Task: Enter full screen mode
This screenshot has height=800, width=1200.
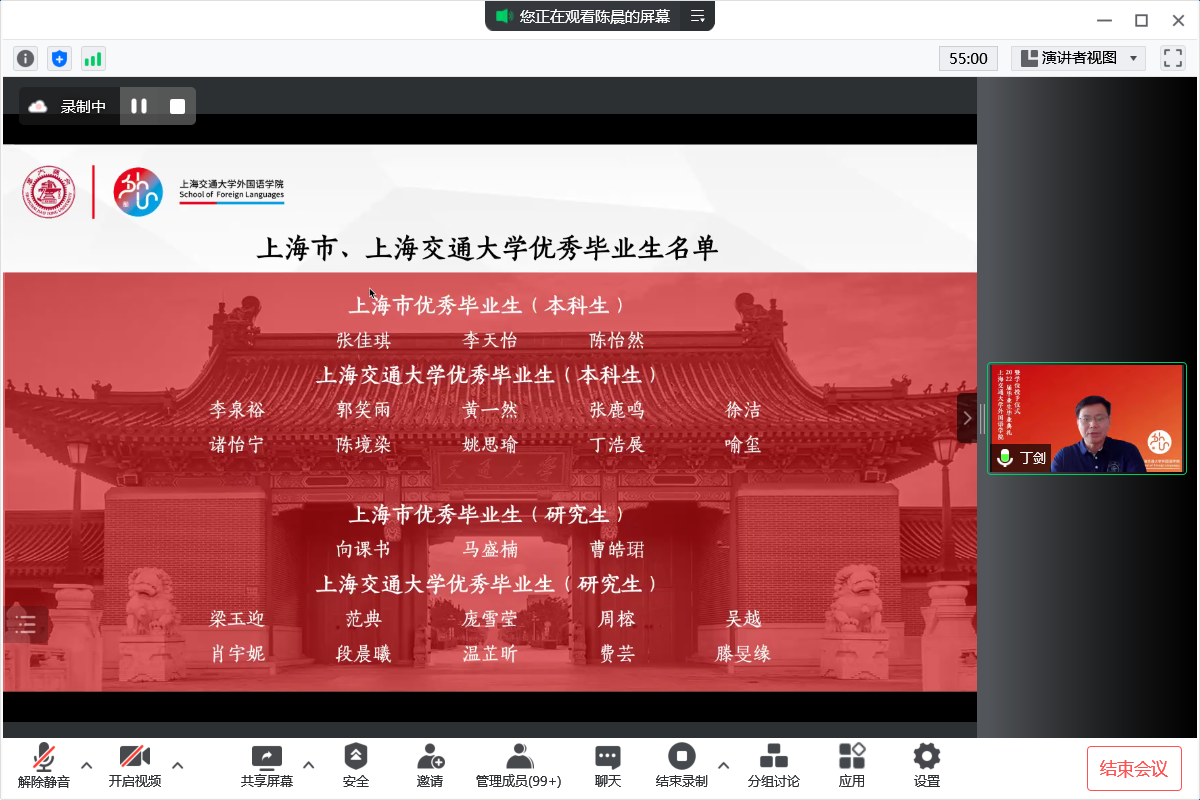Action: (x=1172, y=58)
